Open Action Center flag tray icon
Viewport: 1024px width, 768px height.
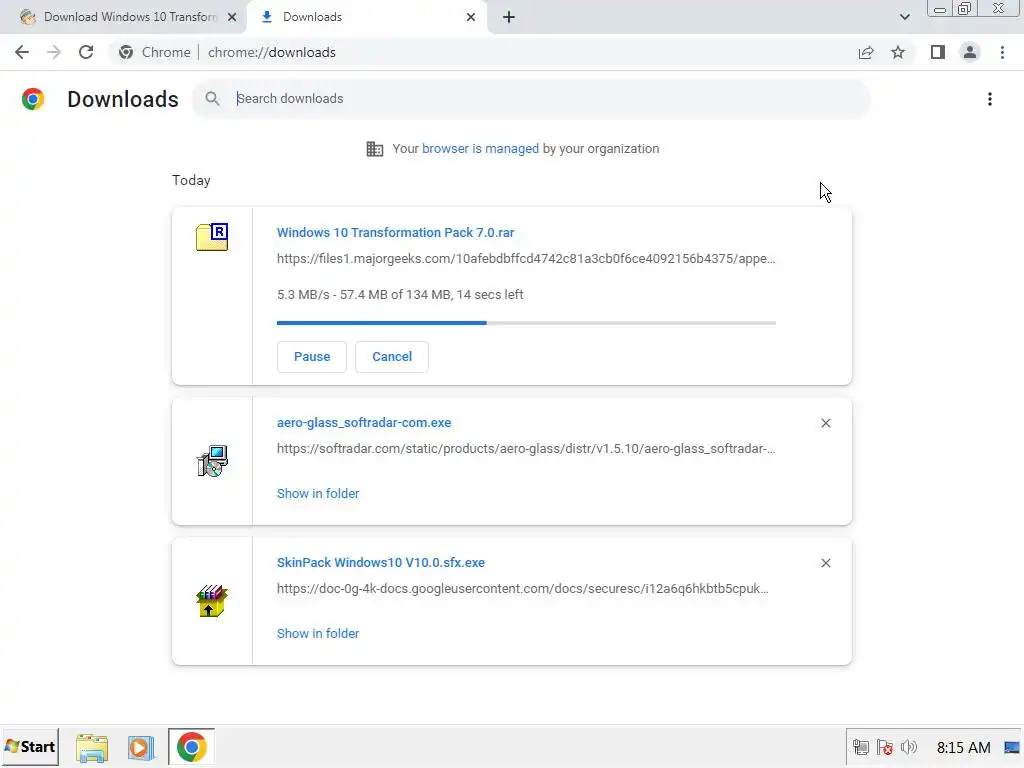coord(885,747)
